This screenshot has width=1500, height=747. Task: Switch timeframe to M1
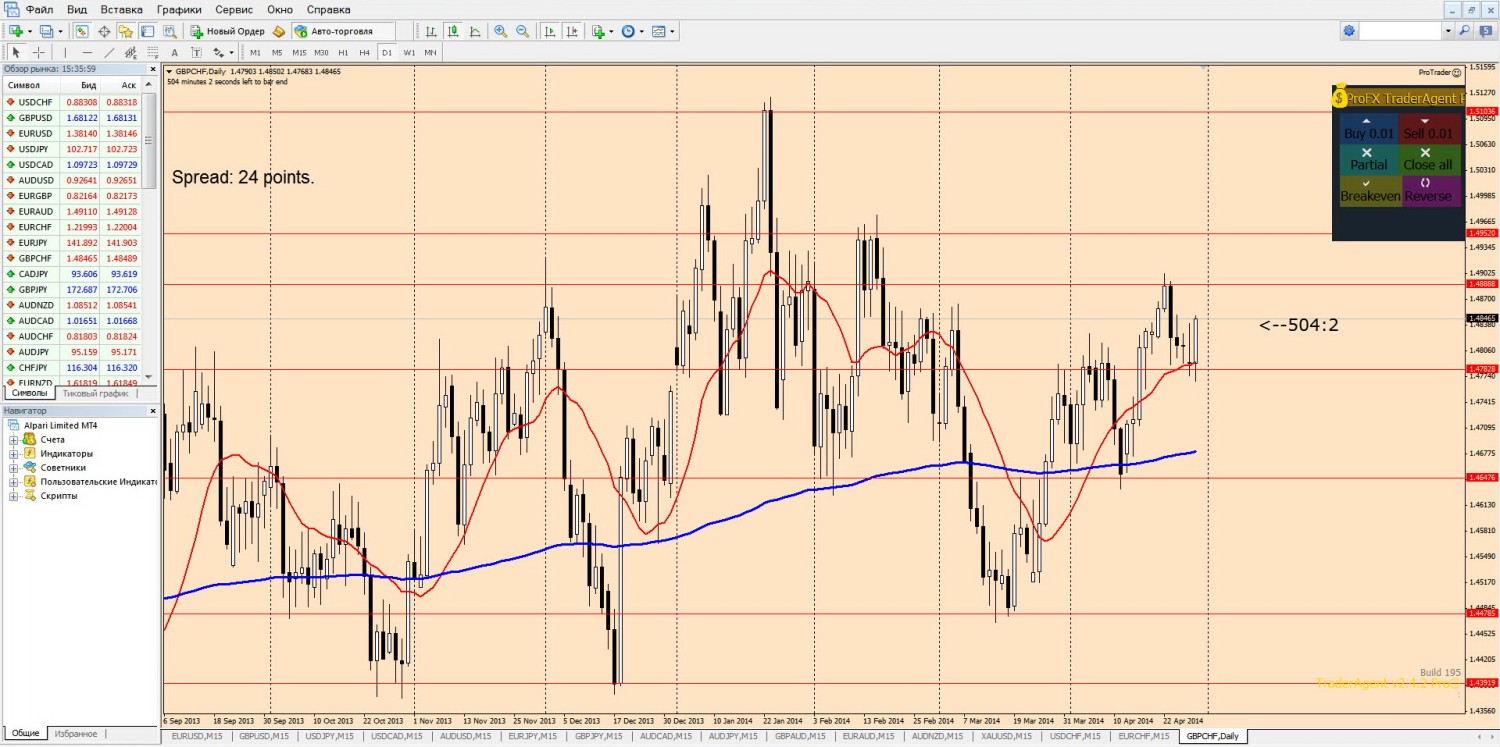coord(256,52)
